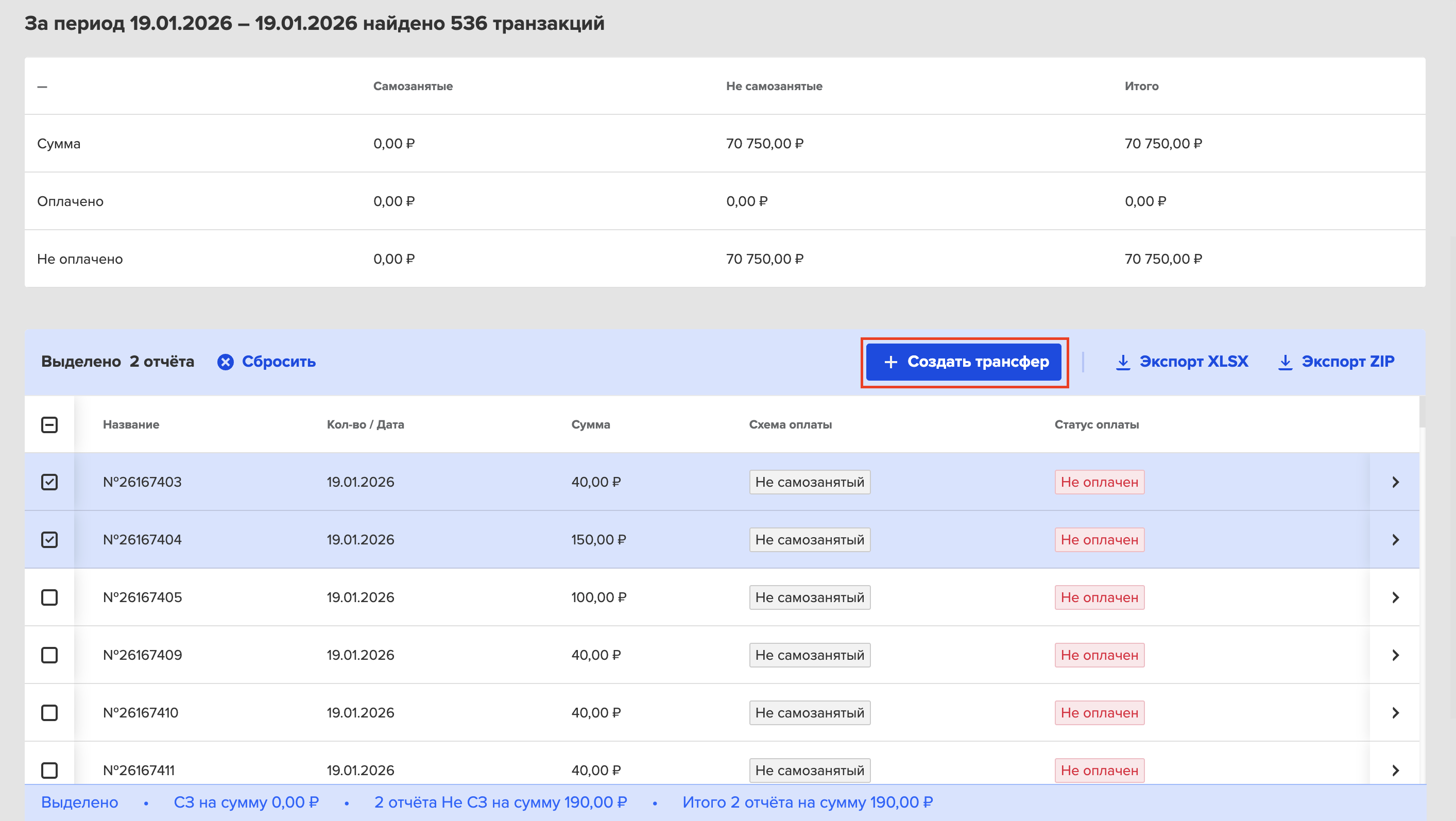Screen dimensions: 1456x821
Task: Open row №26167403 with its chevron arrow
Action: [1396, 482]
